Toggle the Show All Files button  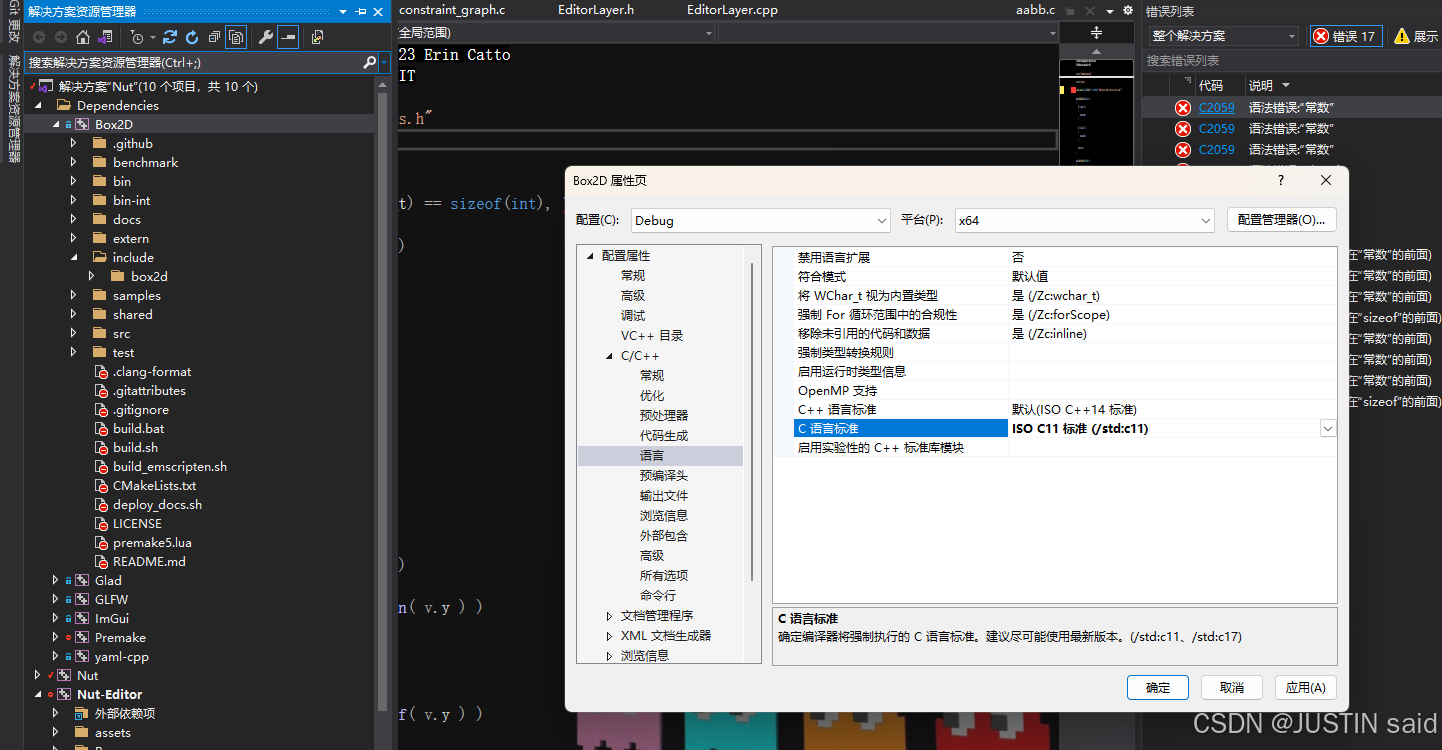click(x=236, y=37)
